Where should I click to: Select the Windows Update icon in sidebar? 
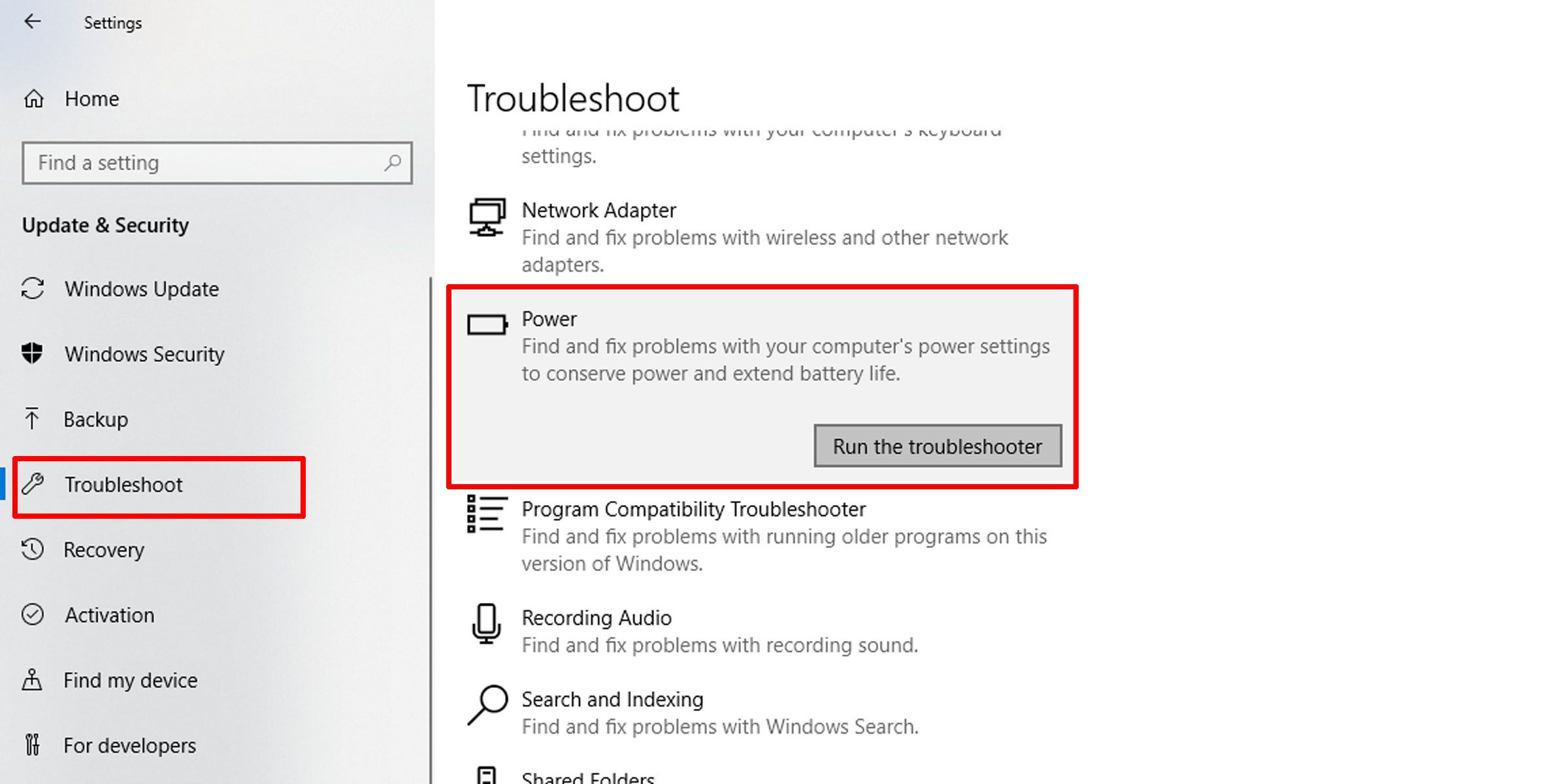pyautogui.click(x=33, y=289)
